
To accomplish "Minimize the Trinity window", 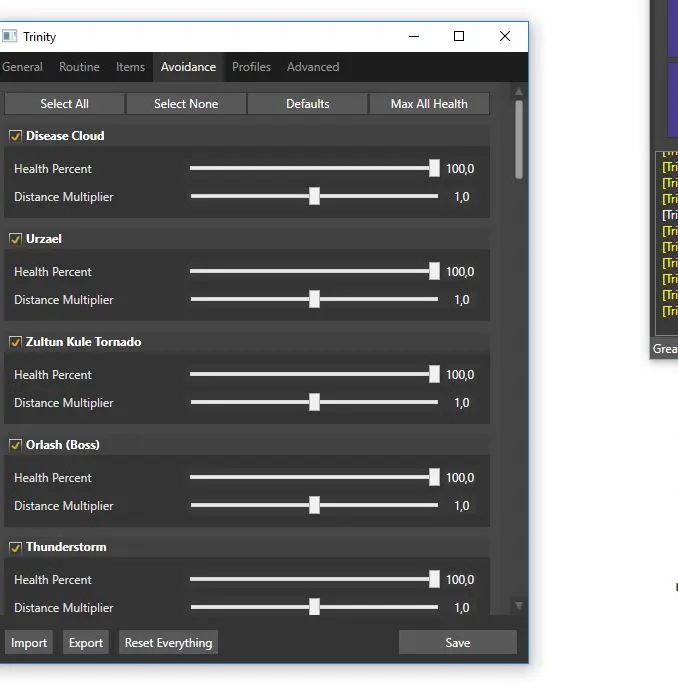I will (414, 36).
